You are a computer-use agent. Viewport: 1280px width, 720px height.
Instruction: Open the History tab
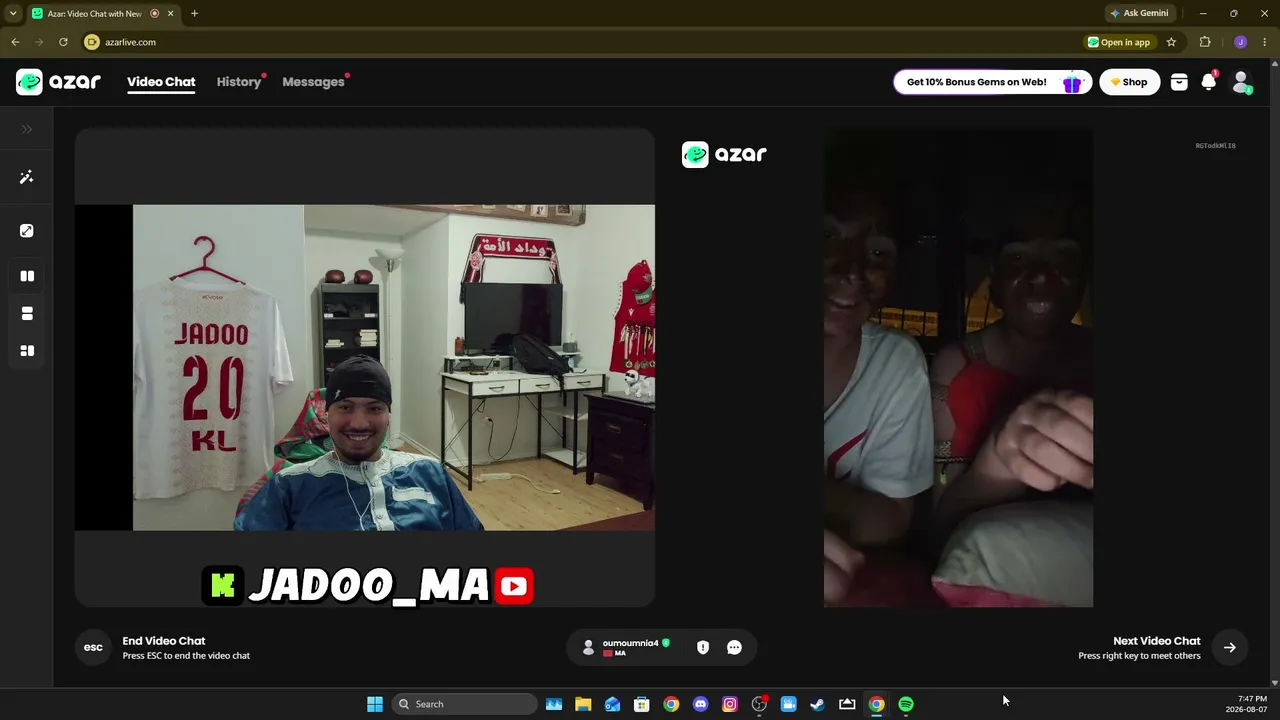tap(239, 82)
